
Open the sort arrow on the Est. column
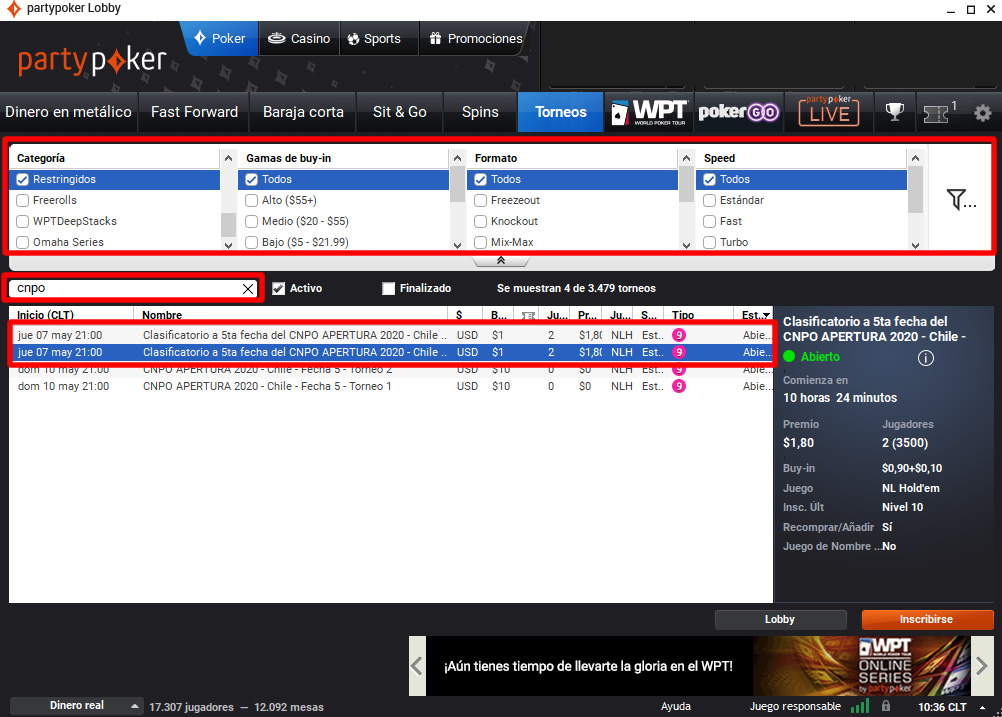pos(766,316)
